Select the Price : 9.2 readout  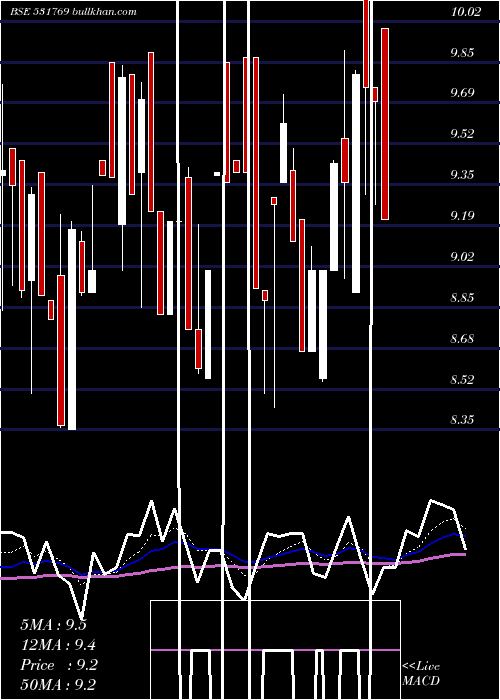(x=58, y=665)
